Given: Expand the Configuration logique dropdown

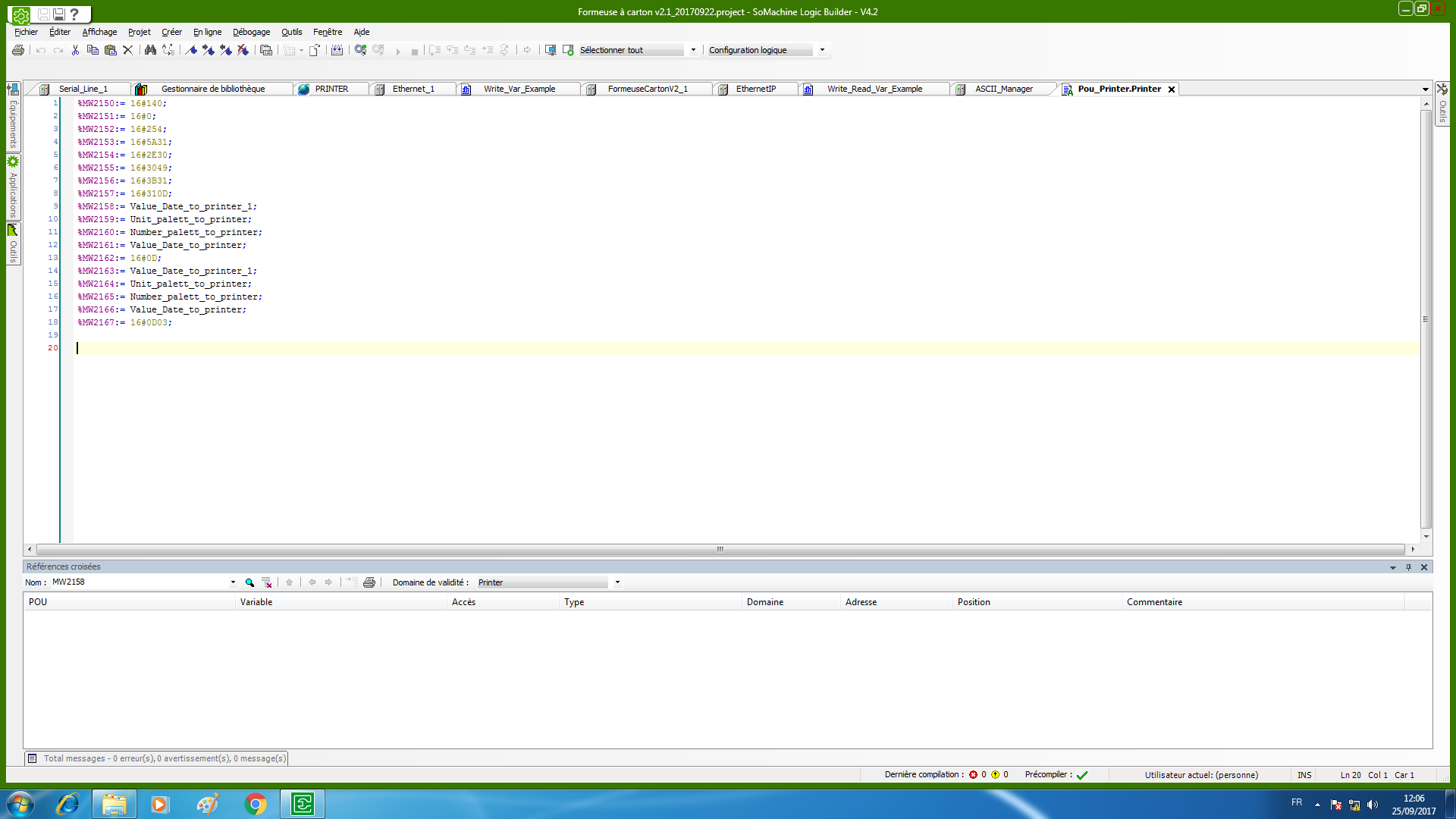Looking at the screenshot, I should [x=822, y=50].
